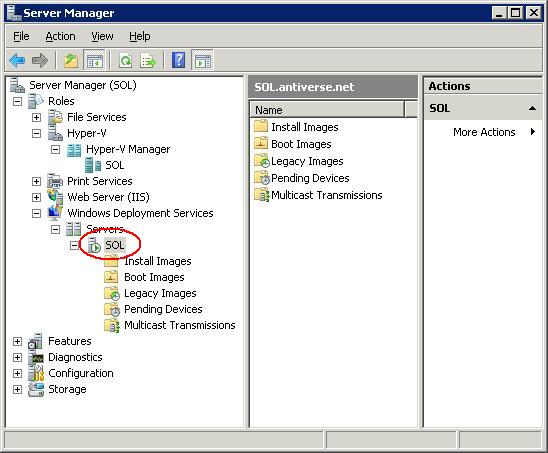
Task: Open the Help menu
Action: tap(140, 36)
